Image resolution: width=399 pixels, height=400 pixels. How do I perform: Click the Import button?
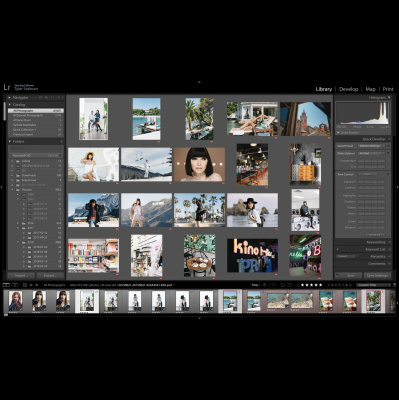click(21, 276)
